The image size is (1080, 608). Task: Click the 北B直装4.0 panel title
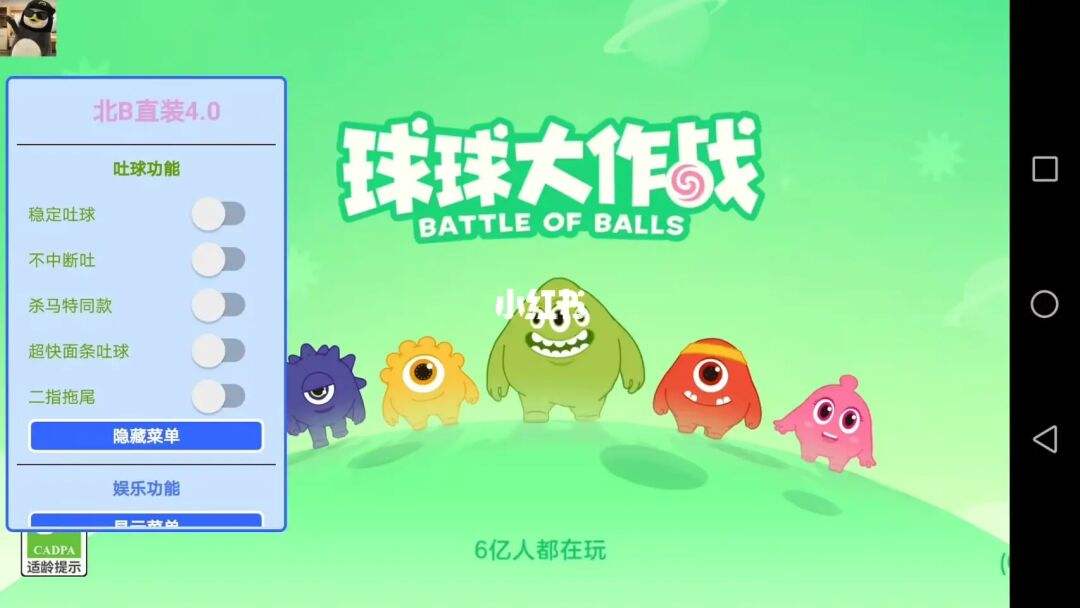pos(156,112)
